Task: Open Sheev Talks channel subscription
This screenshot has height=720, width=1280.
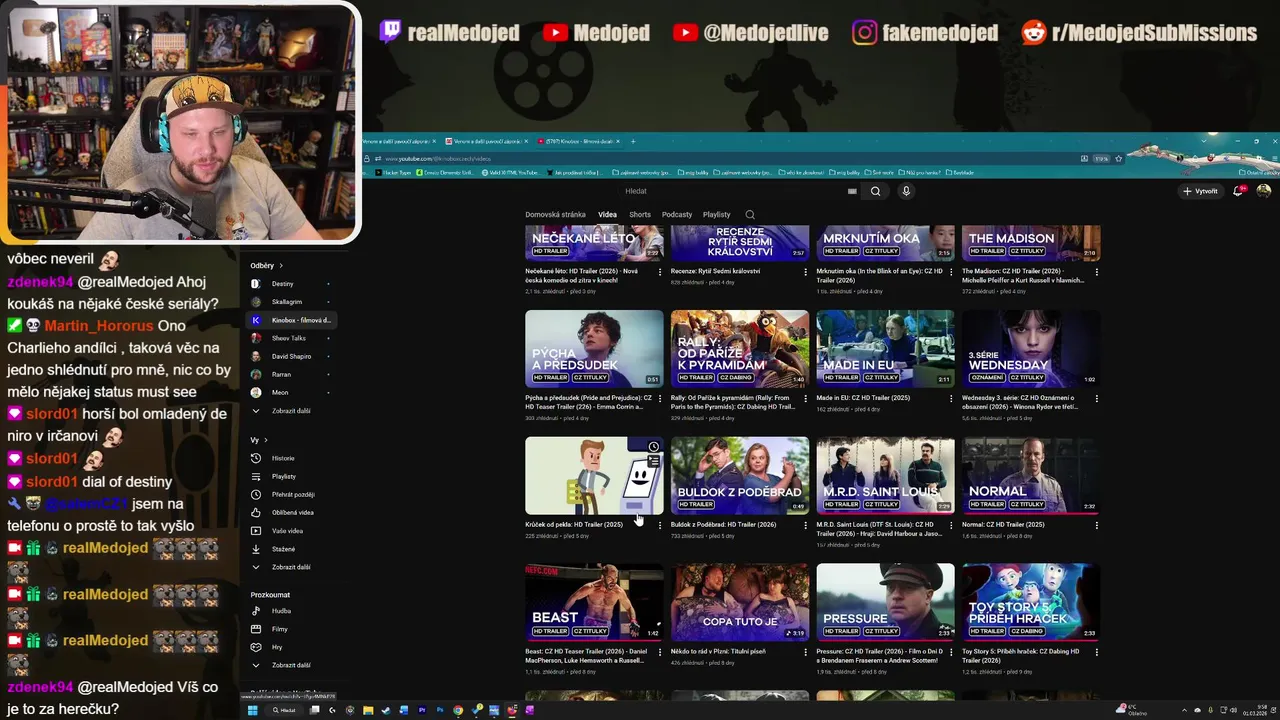Action: click(290, 338)
